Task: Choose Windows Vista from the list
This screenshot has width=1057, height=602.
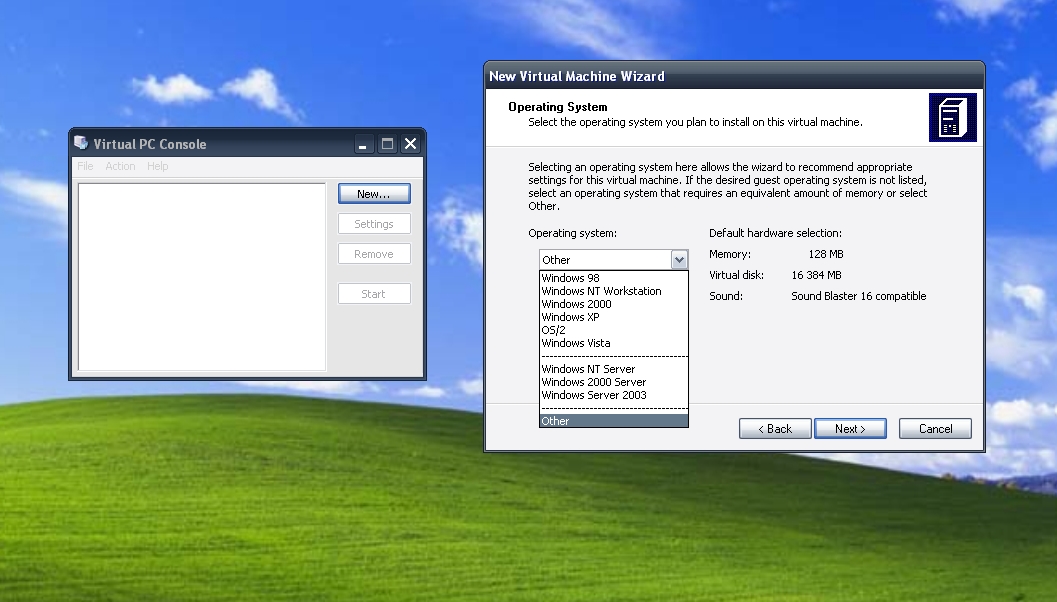Action: click(613, 343)
